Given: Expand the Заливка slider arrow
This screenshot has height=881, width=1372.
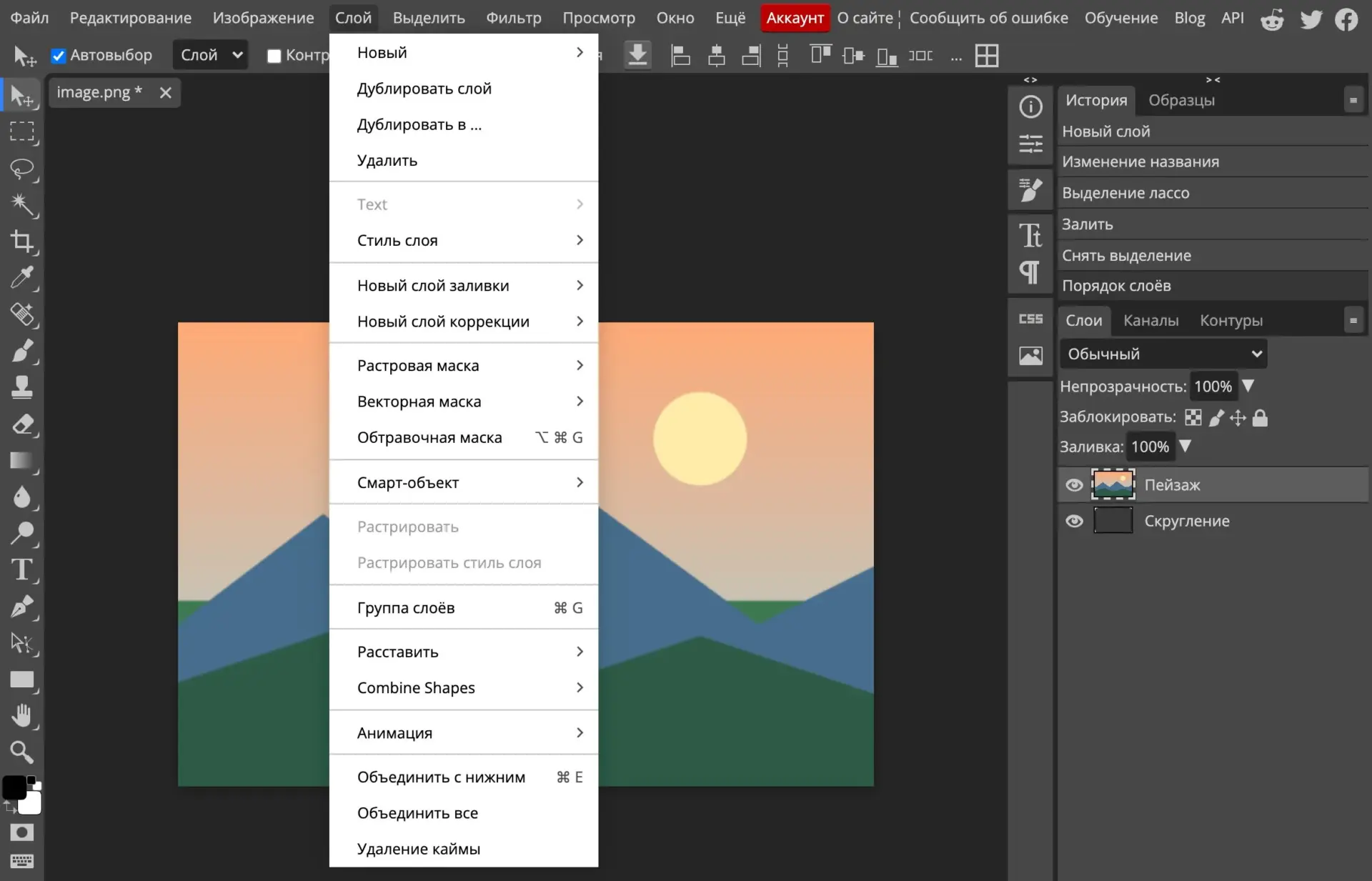Looking at the screenshot, I should pyautogui.click(x=1185, y=446).
